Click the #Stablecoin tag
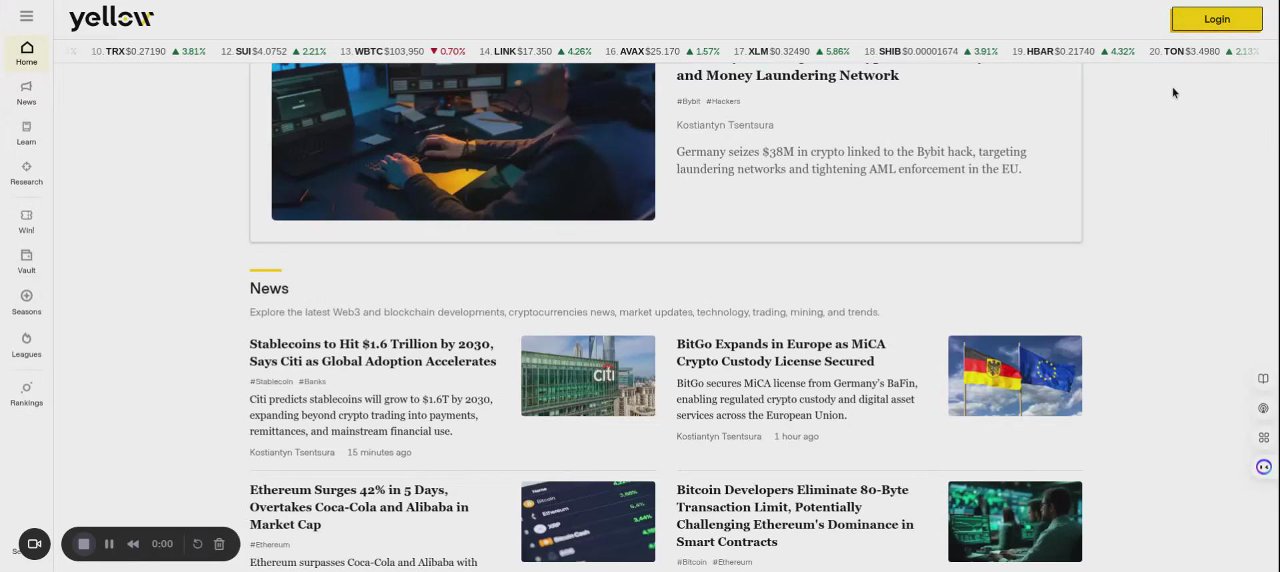Screen dimensions: 1280x572 tap(271, 381)
